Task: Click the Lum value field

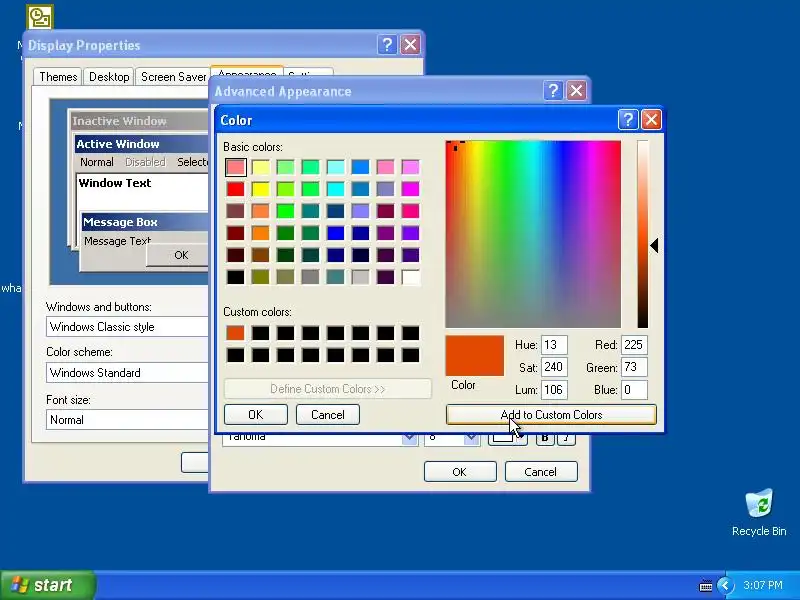Action: [554, 390]
